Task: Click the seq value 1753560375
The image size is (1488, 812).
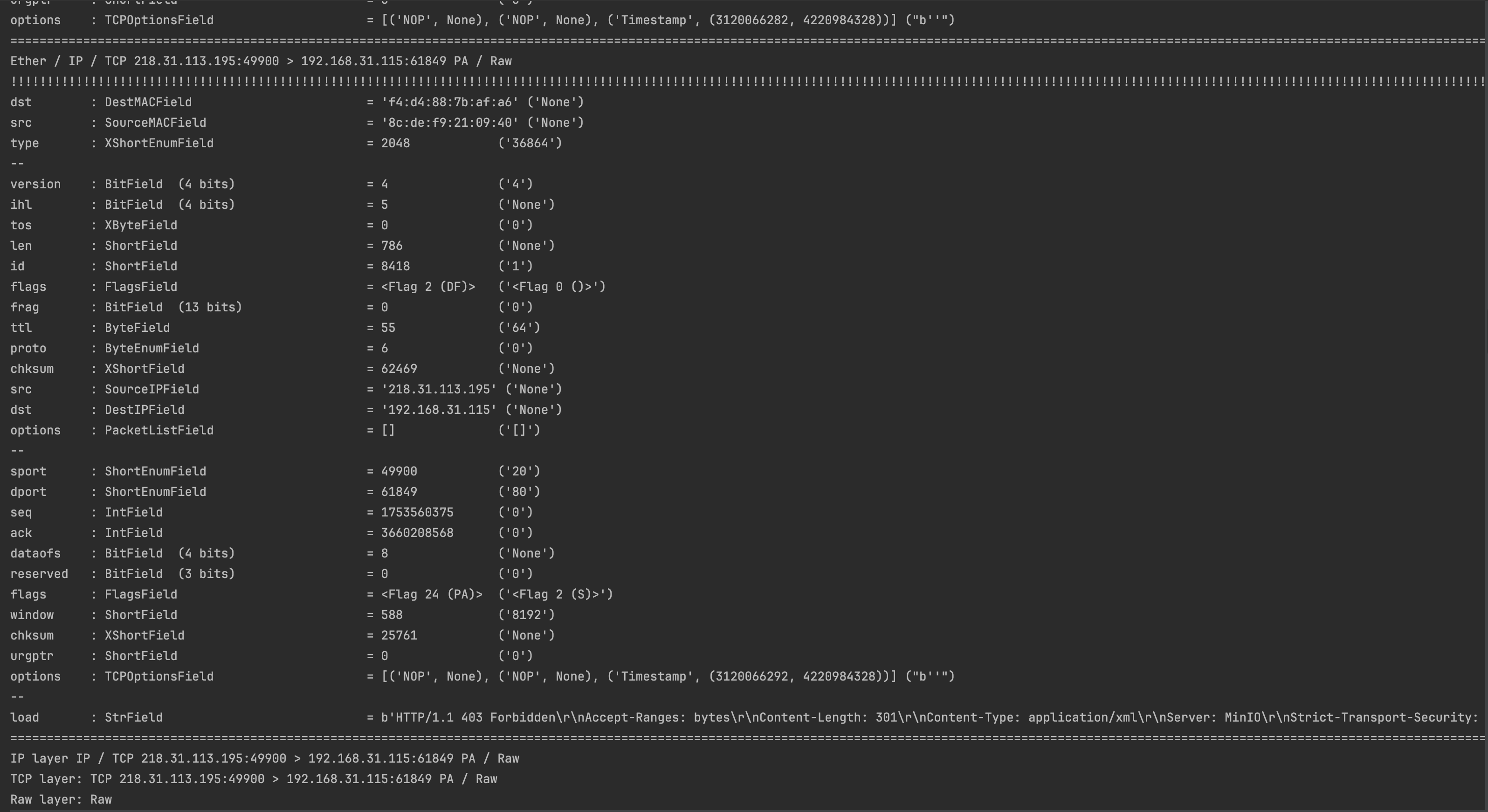Action: pyautogui.click(x=417, y=512)
